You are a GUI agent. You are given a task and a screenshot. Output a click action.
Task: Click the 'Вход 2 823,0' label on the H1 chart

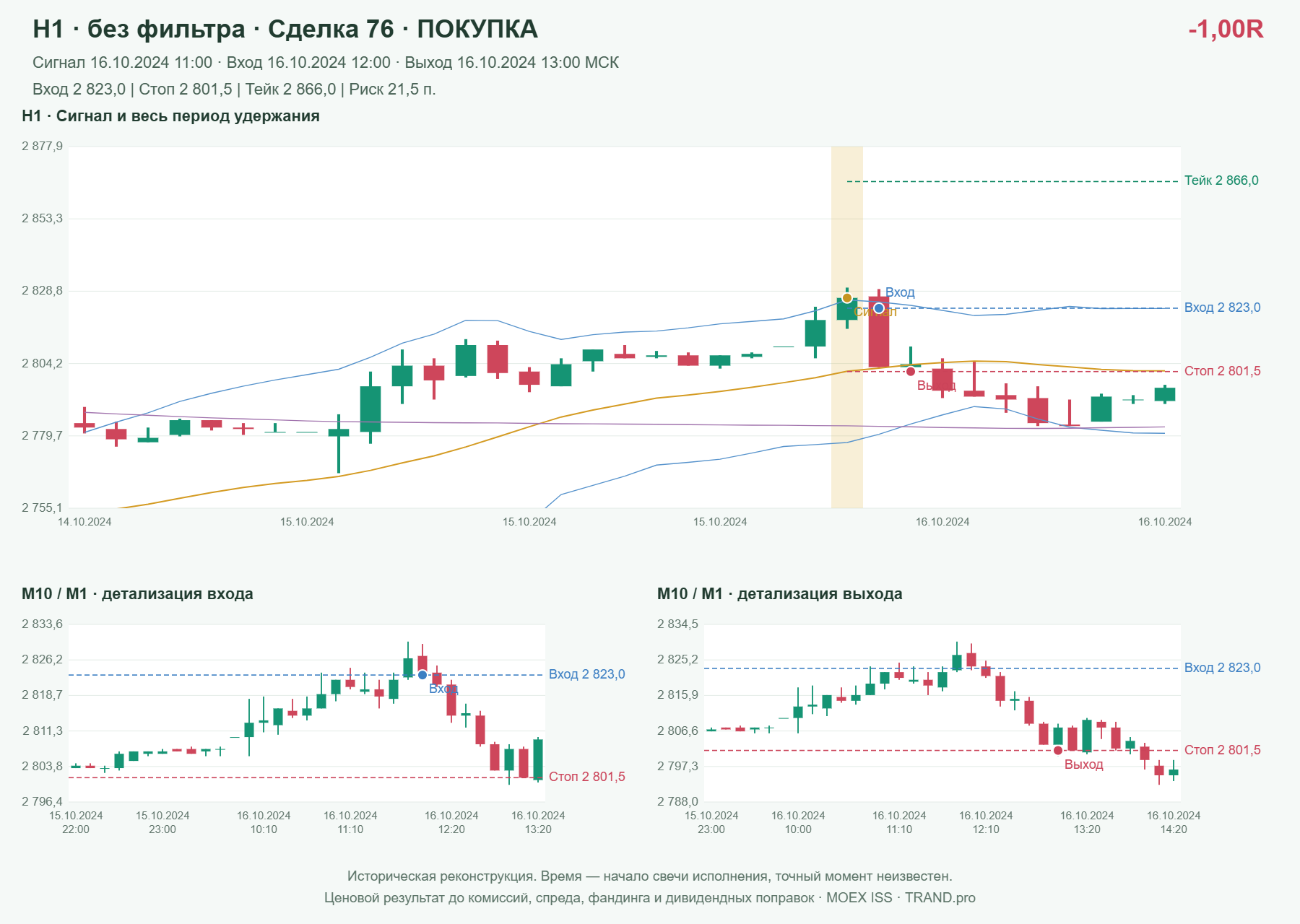pos(1222,308)
